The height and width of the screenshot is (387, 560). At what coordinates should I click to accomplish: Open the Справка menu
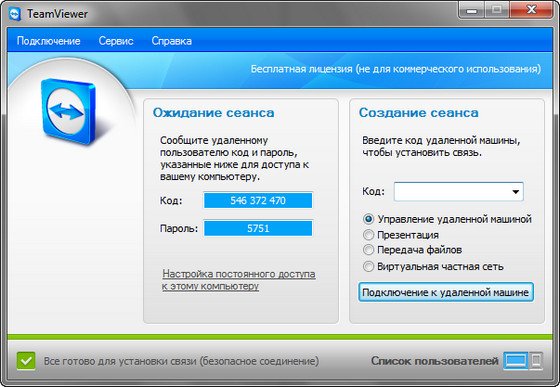[x=171, y=41]
